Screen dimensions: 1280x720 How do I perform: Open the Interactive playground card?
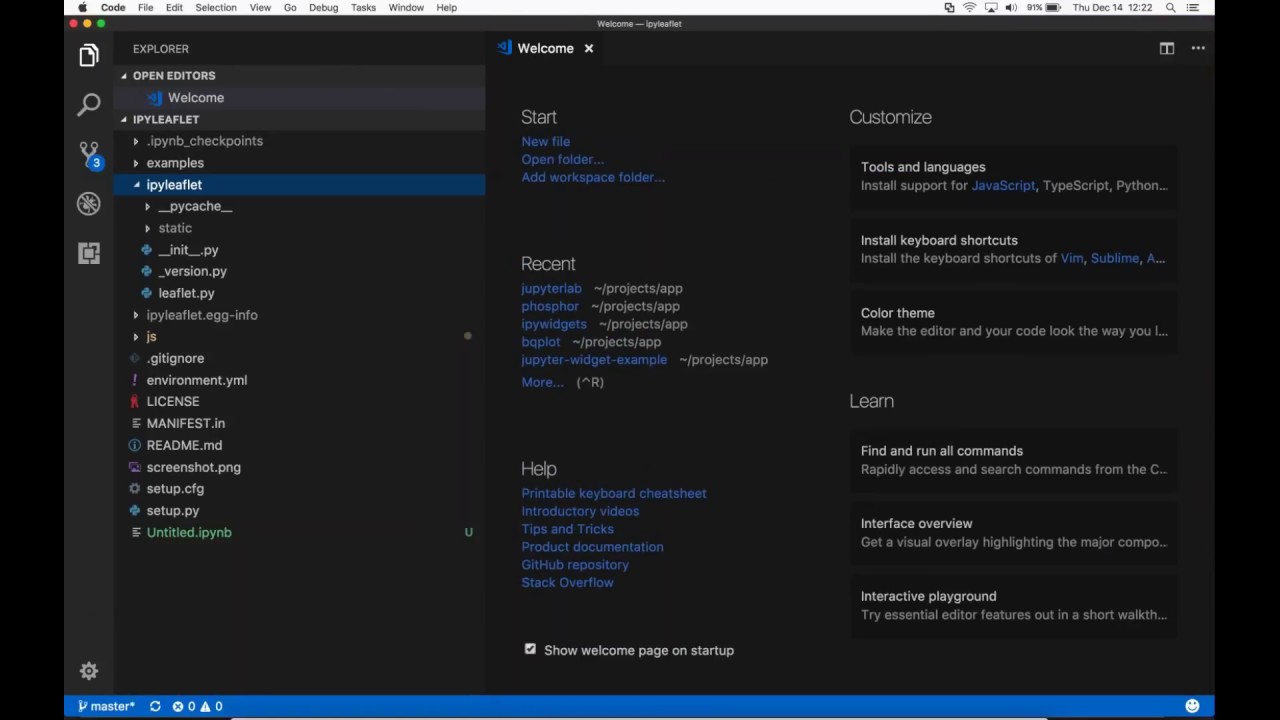(1014, 605)
